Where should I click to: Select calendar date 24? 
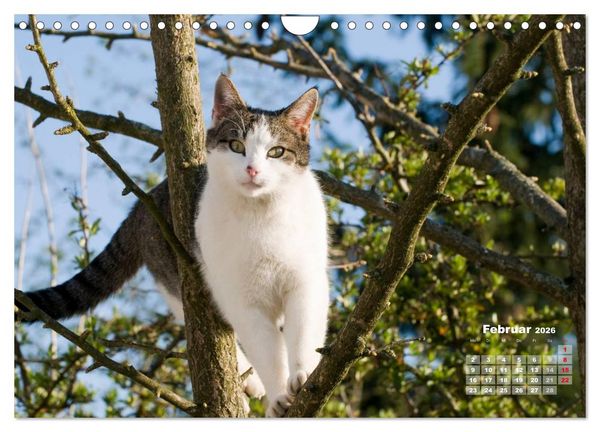[488, 390]
